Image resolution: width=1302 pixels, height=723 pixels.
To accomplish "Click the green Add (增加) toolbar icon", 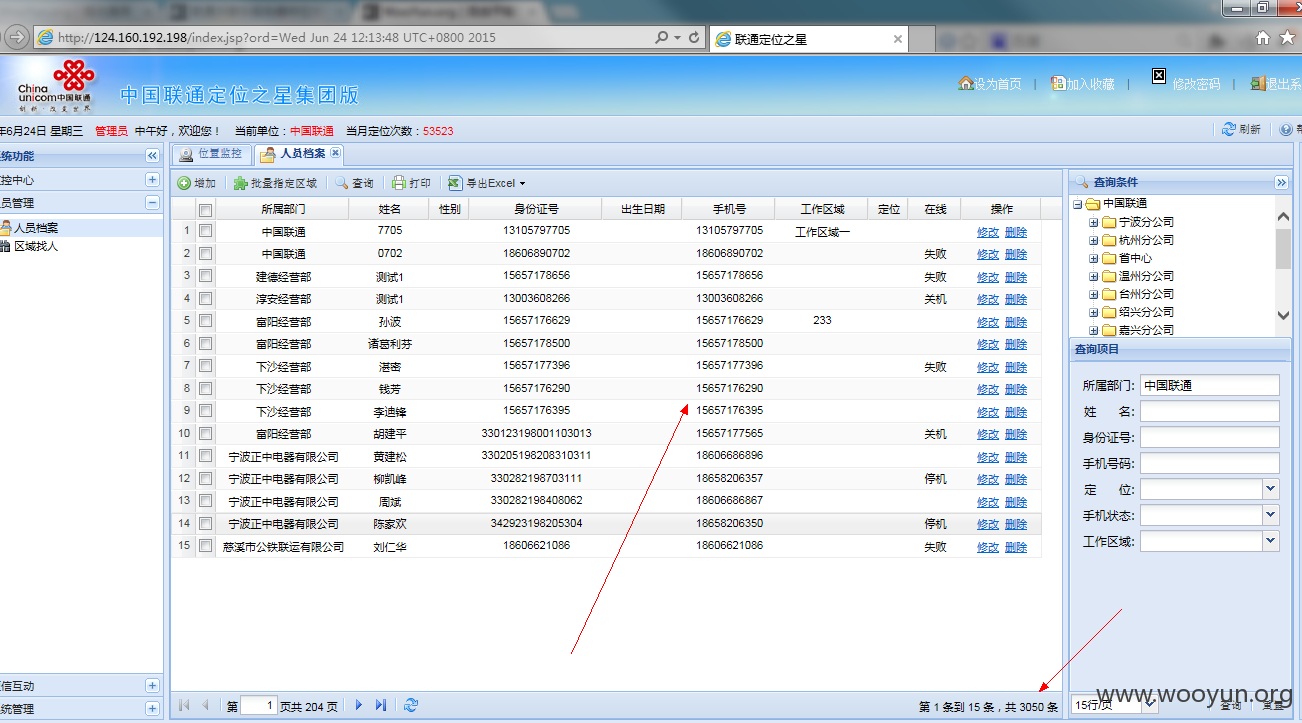I will 184,184.
